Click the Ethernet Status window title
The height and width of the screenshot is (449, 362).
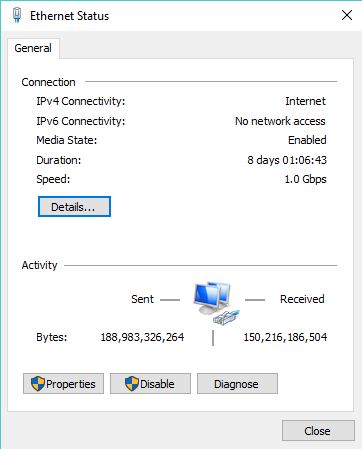69,16
